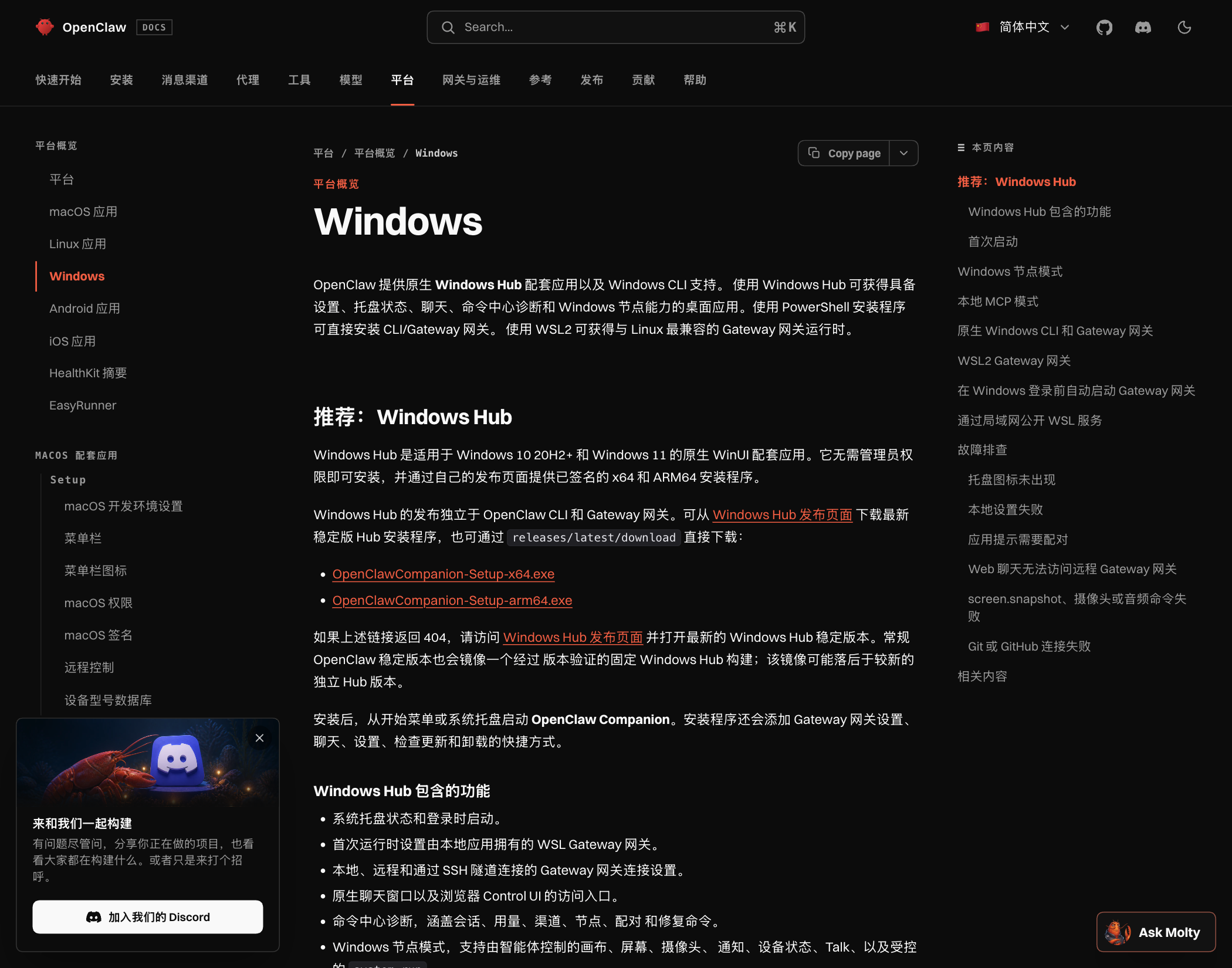Viewport: 1232px width, 968px height.
Task: Switch to the 消息渠道 tab
Action: click(x=185, y=80)
